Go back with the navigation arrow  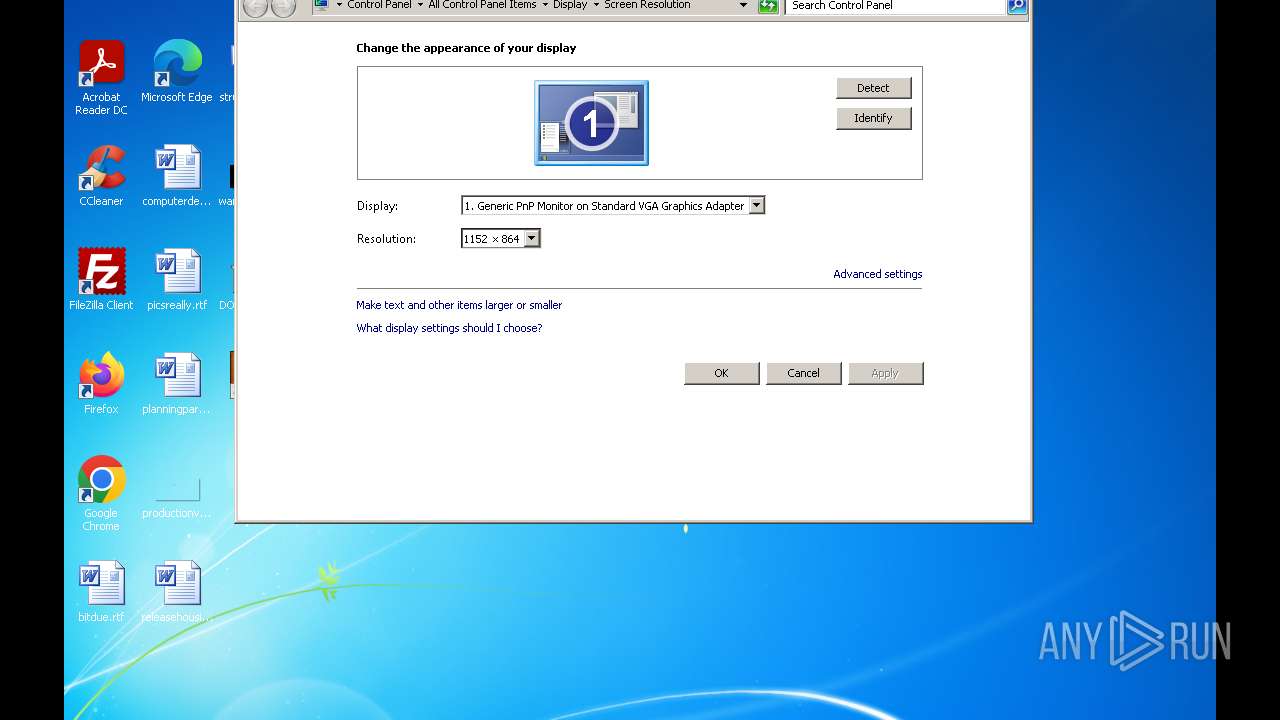[255, 6]
